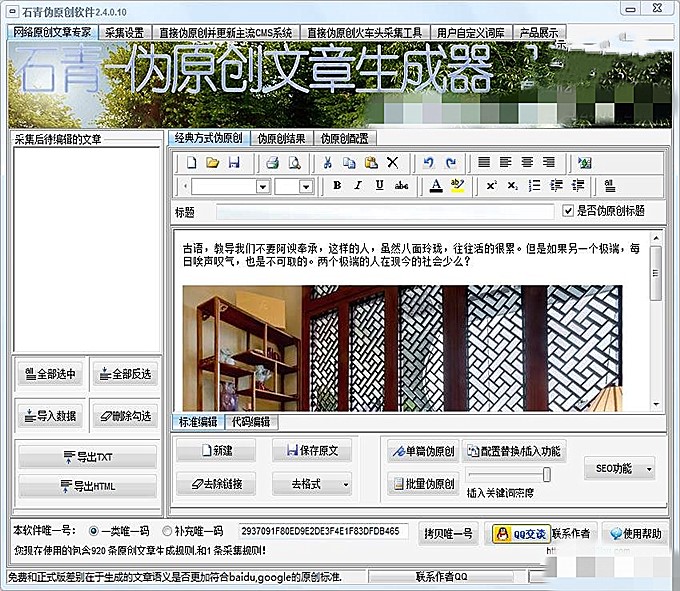
Task: Open the 伪原创结果 tab
Action: pos(281,138)
